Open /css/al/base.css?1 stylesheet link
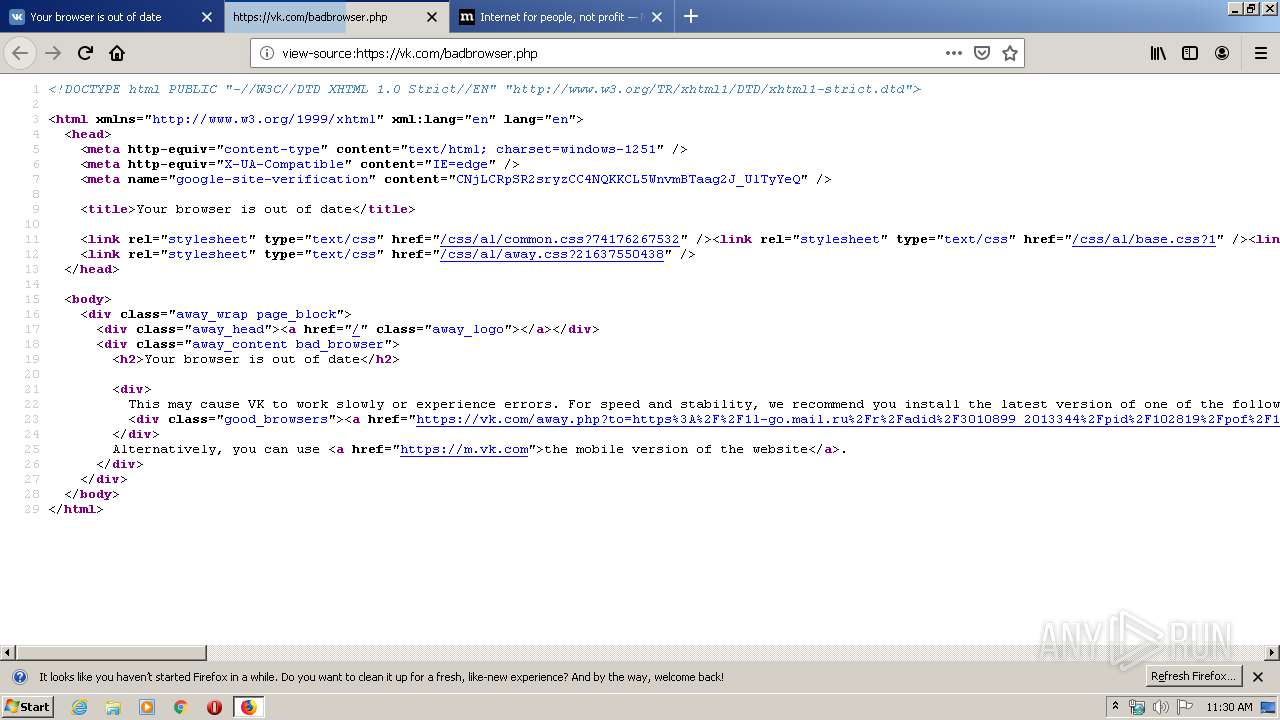 pyautogui.click(x=1144, y=239)
